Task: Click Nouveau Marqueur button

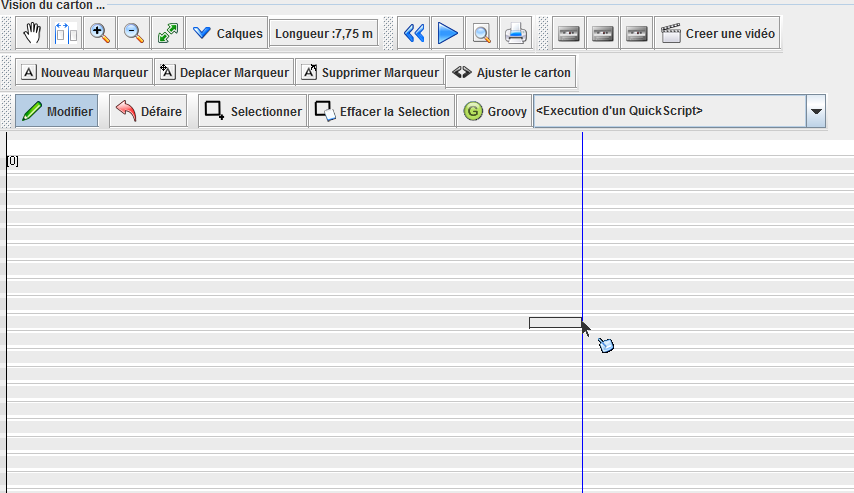Action: click(85, 73)
